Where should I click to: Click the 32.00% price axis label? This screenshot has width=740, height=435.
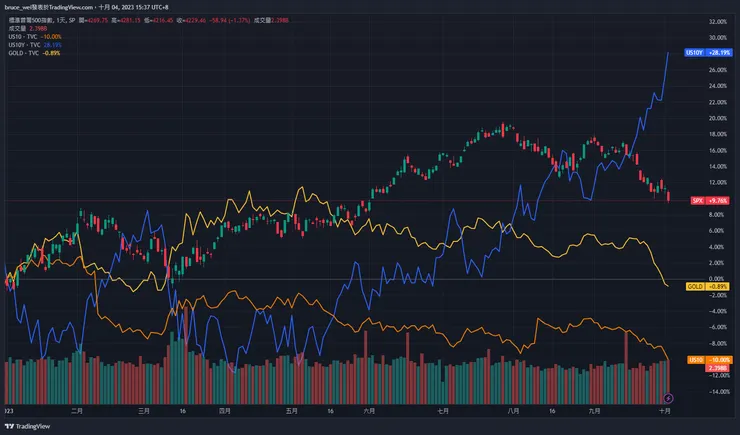[x=717, y=22]
